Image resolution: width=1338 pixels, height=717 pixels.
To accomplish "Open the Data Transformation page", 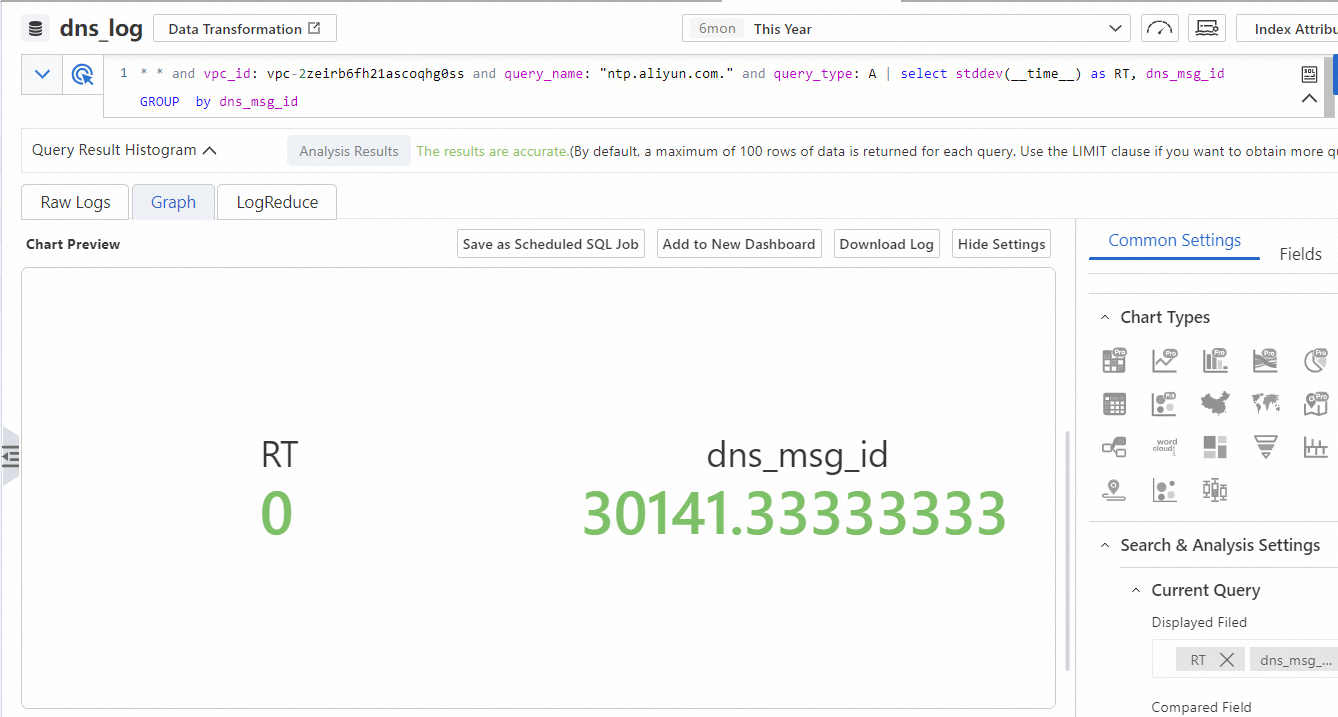I will click(x=245, y=29).
